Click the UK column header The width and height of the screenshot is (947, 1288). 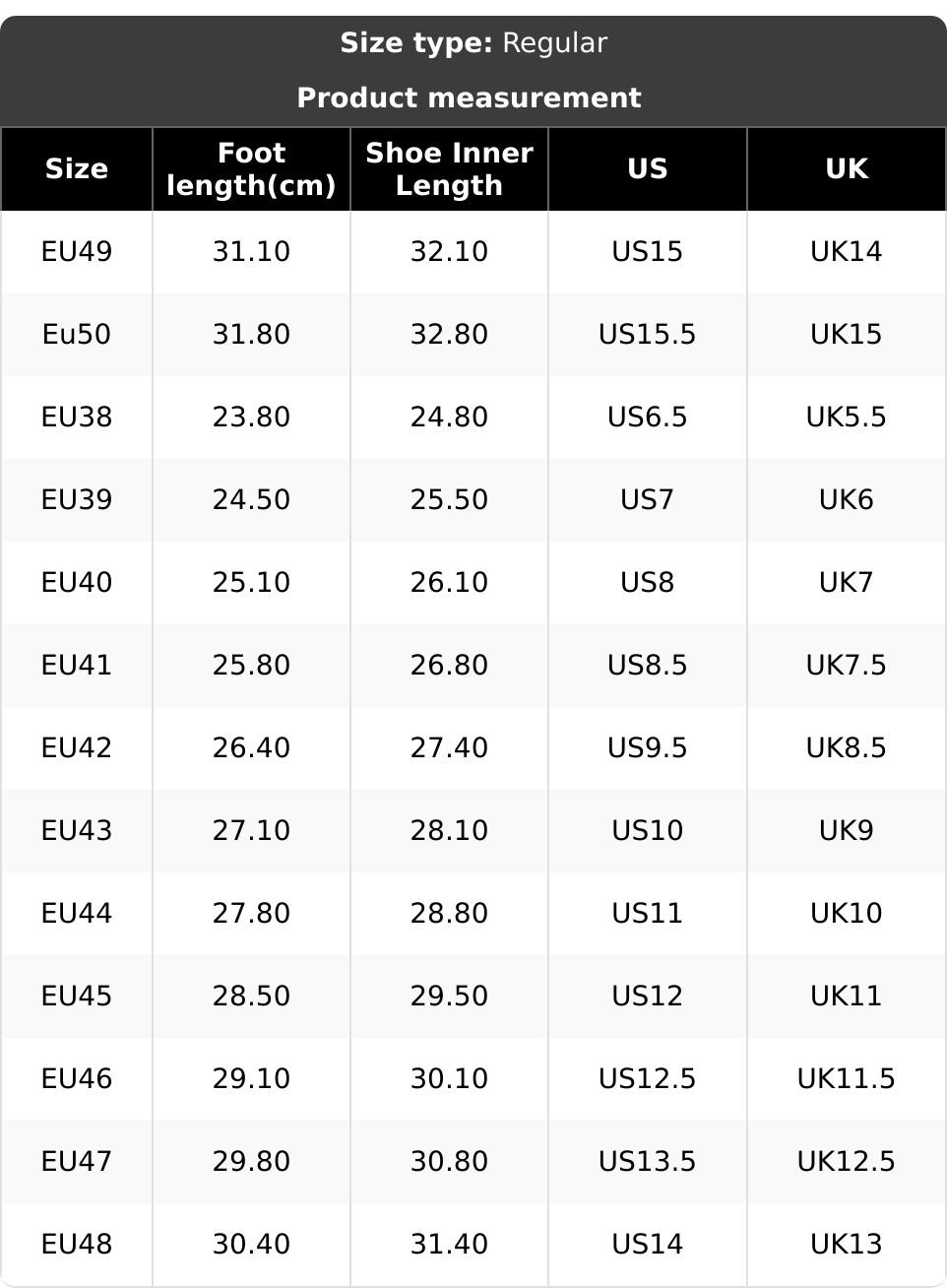847,169
